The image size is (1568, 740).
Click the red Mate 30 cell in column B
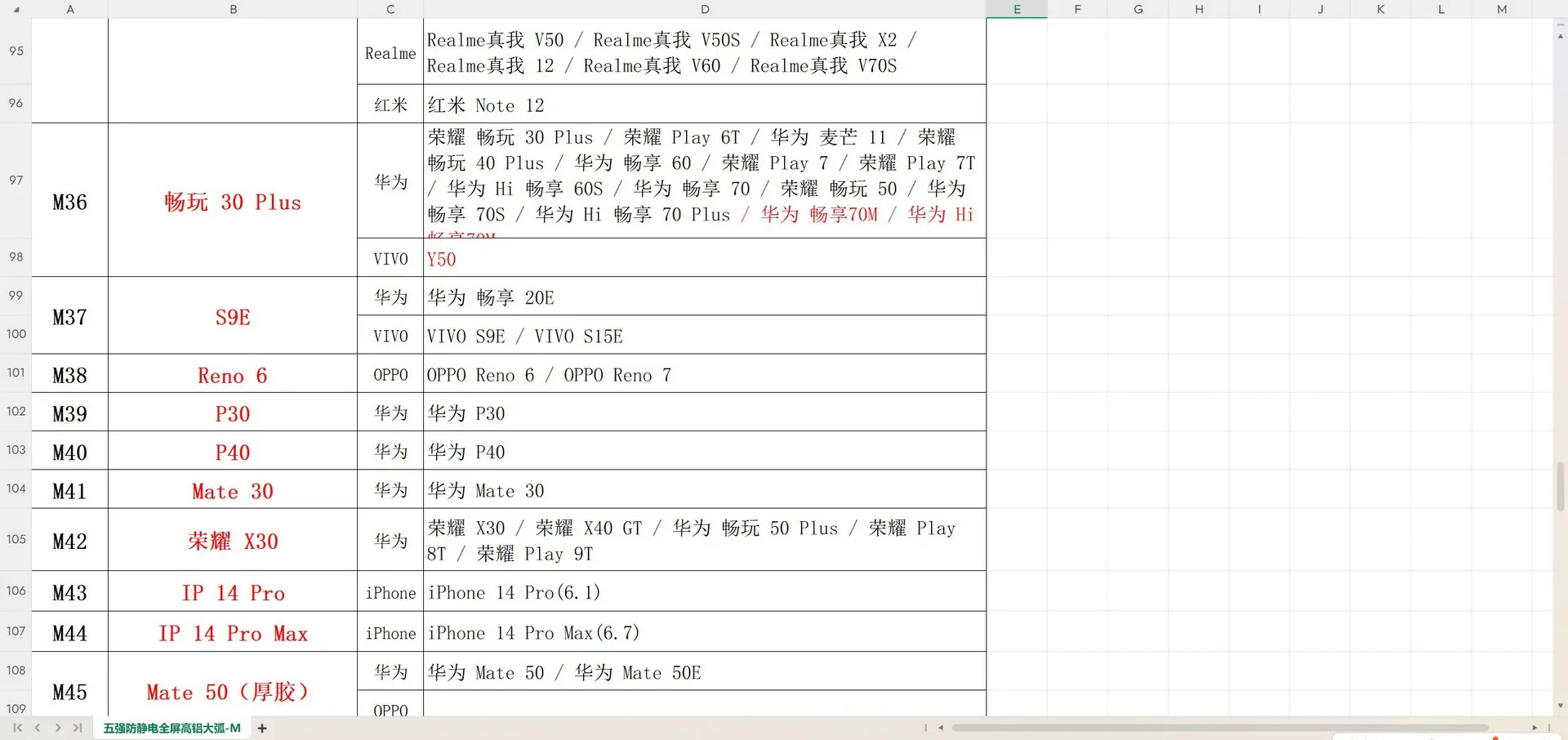(233, 490)
